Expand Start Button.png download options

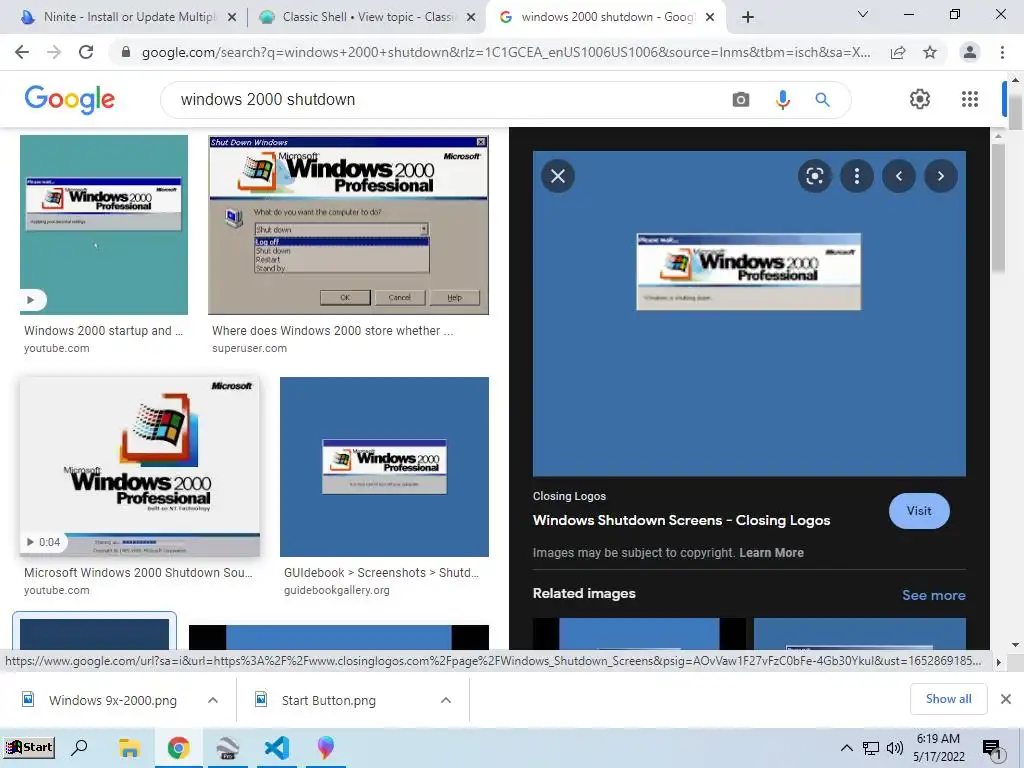[x=446, y=700]
